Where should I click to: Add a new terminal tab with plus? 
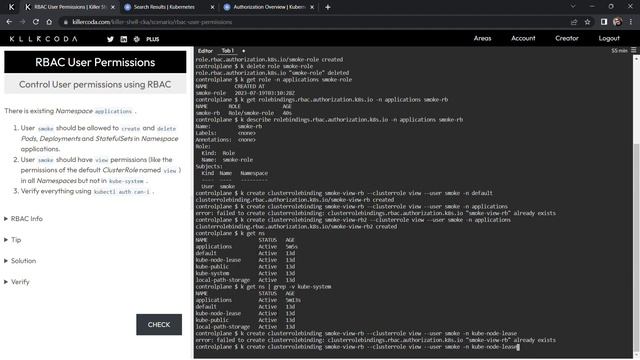244,51
